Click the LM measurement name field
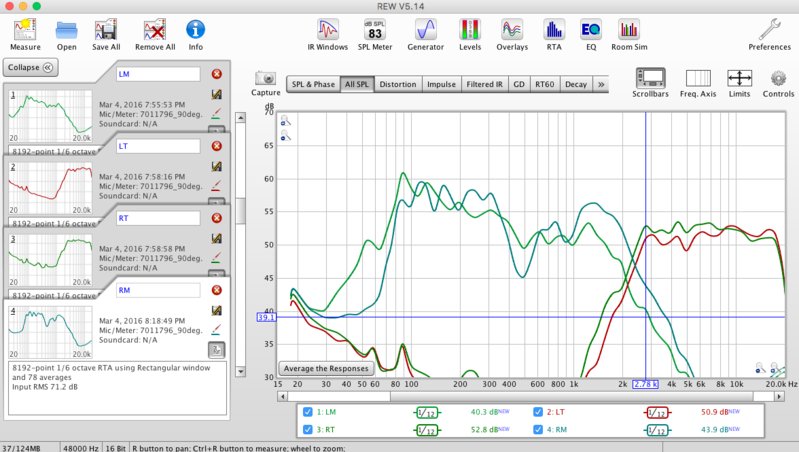 [158, 74]
